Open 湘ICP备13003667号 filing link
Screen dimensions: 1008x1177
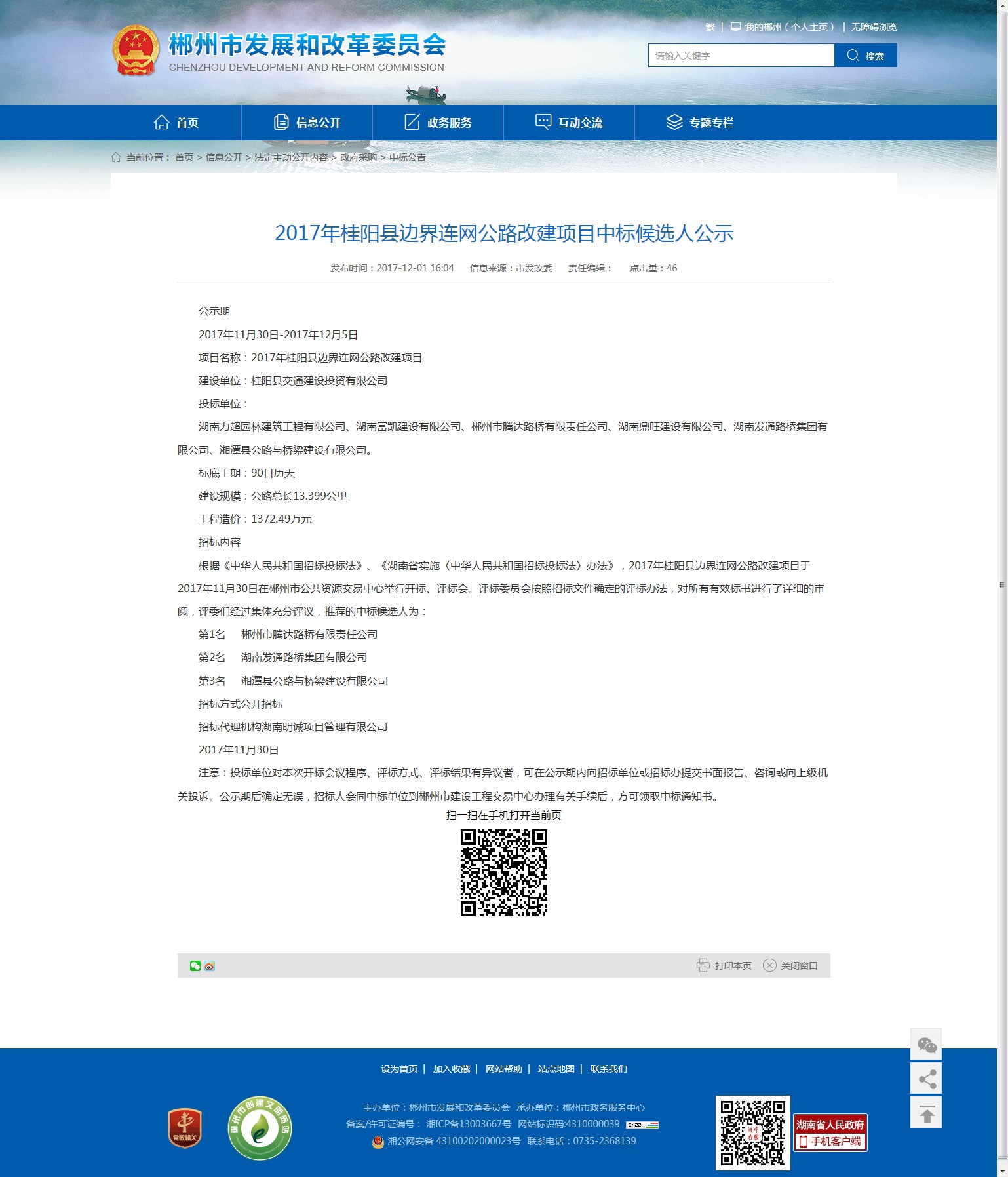tap(469, 1124)
